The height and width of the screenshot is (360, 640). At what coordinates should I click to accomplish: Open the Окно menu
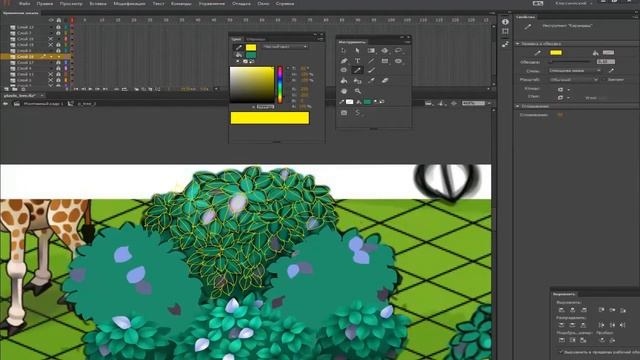pyautogui.click(x=263, y=4)
